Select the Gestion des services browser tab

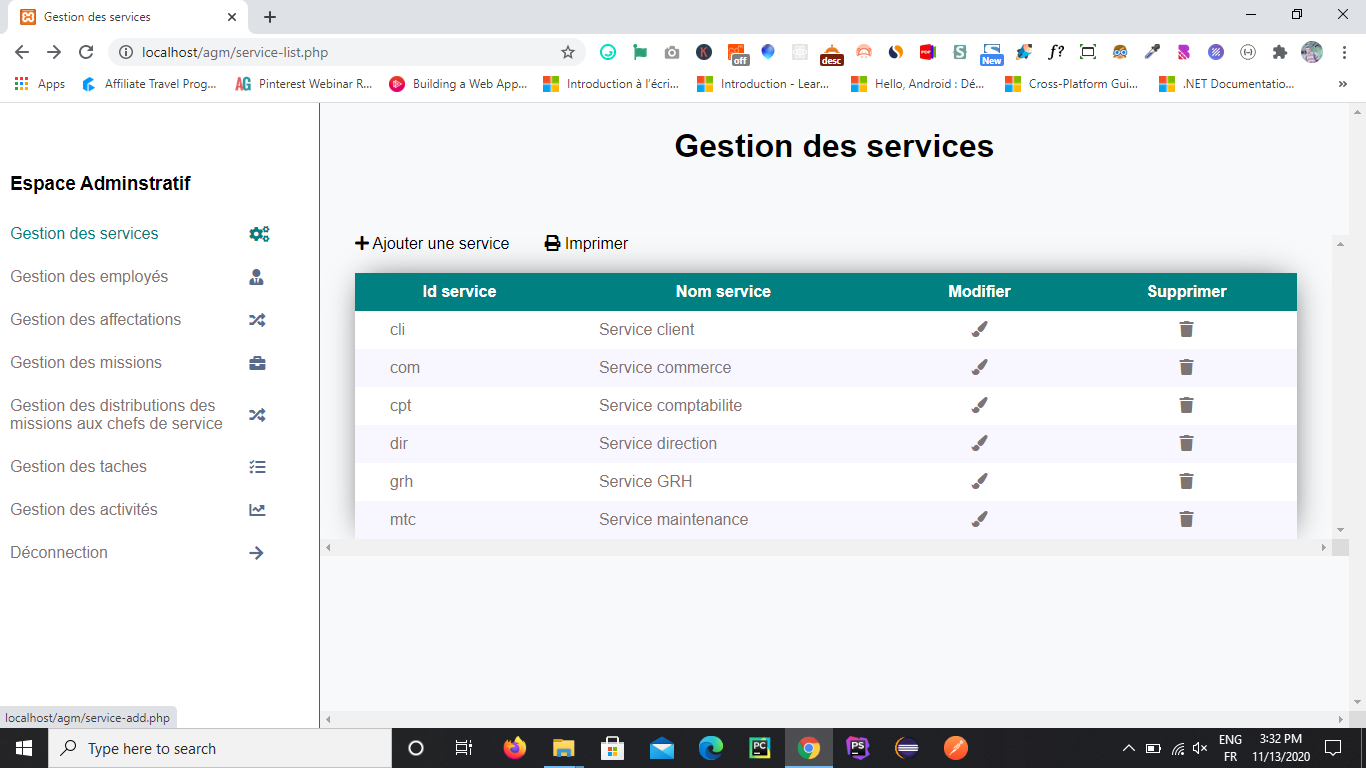click(130, 17)
